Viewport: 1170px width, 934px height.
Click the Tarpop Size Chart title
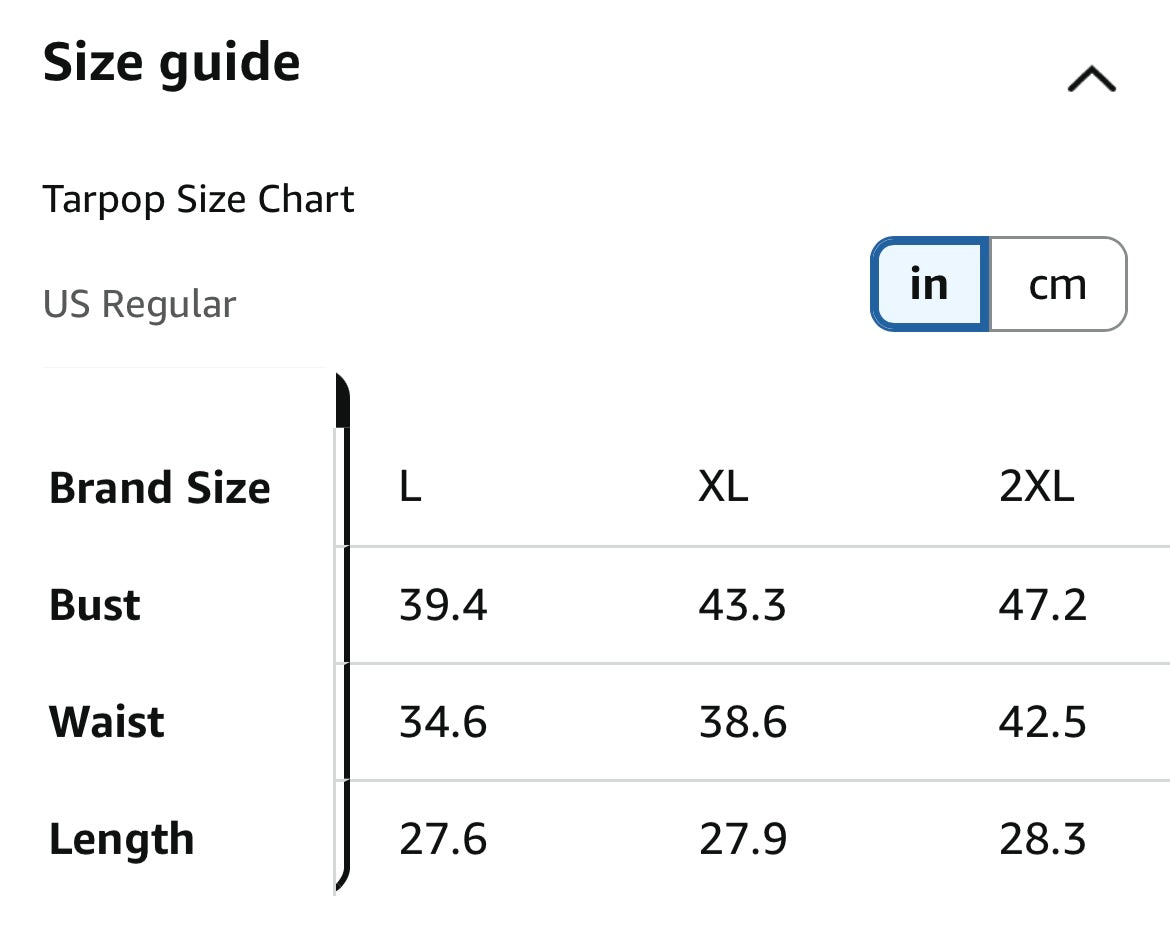tap(198, 199)
